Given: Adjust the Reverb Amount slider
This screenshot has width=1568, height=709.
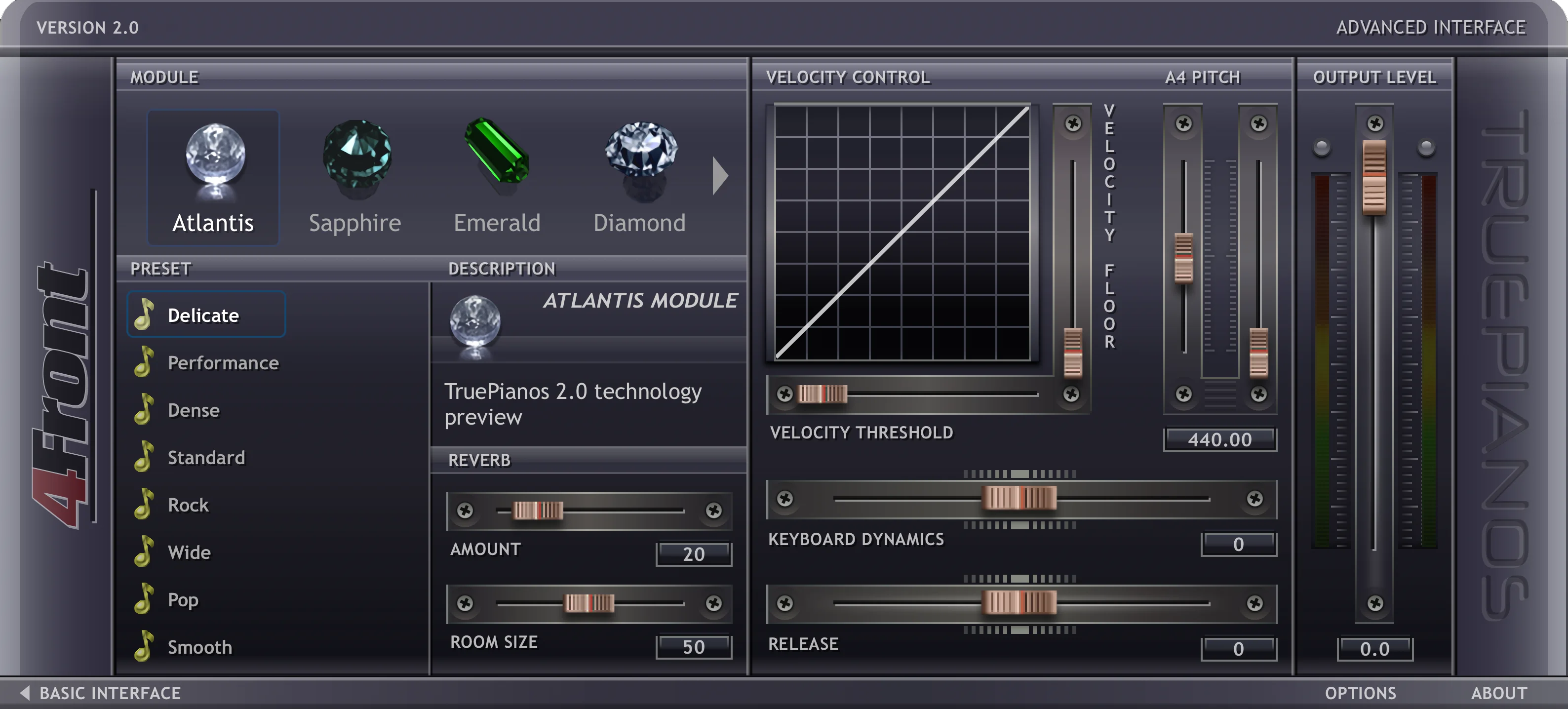Looking at the screenshot, I should click(539, 511).
